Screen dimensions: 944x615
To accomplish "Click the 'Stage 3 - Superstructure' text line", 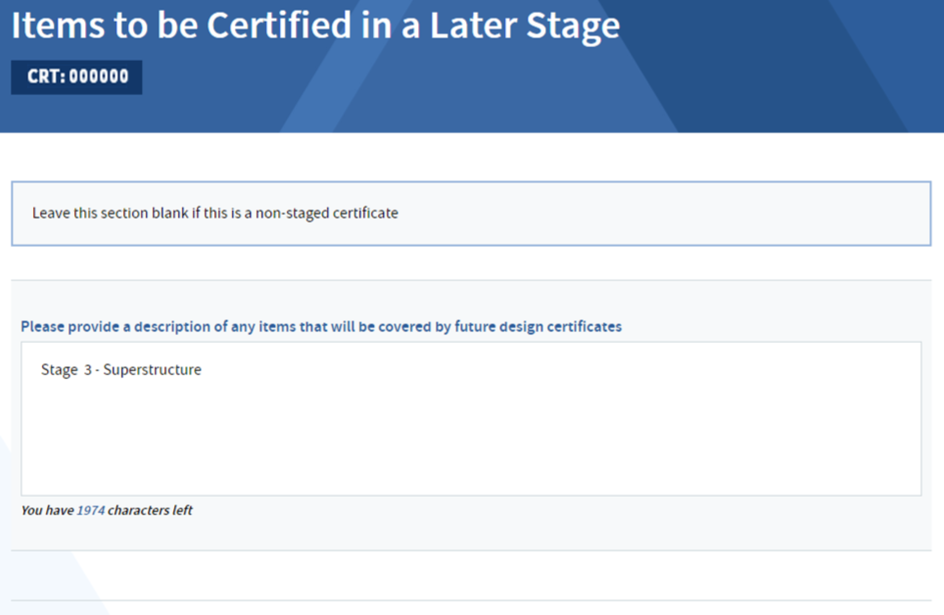I will tap(121, 369).
